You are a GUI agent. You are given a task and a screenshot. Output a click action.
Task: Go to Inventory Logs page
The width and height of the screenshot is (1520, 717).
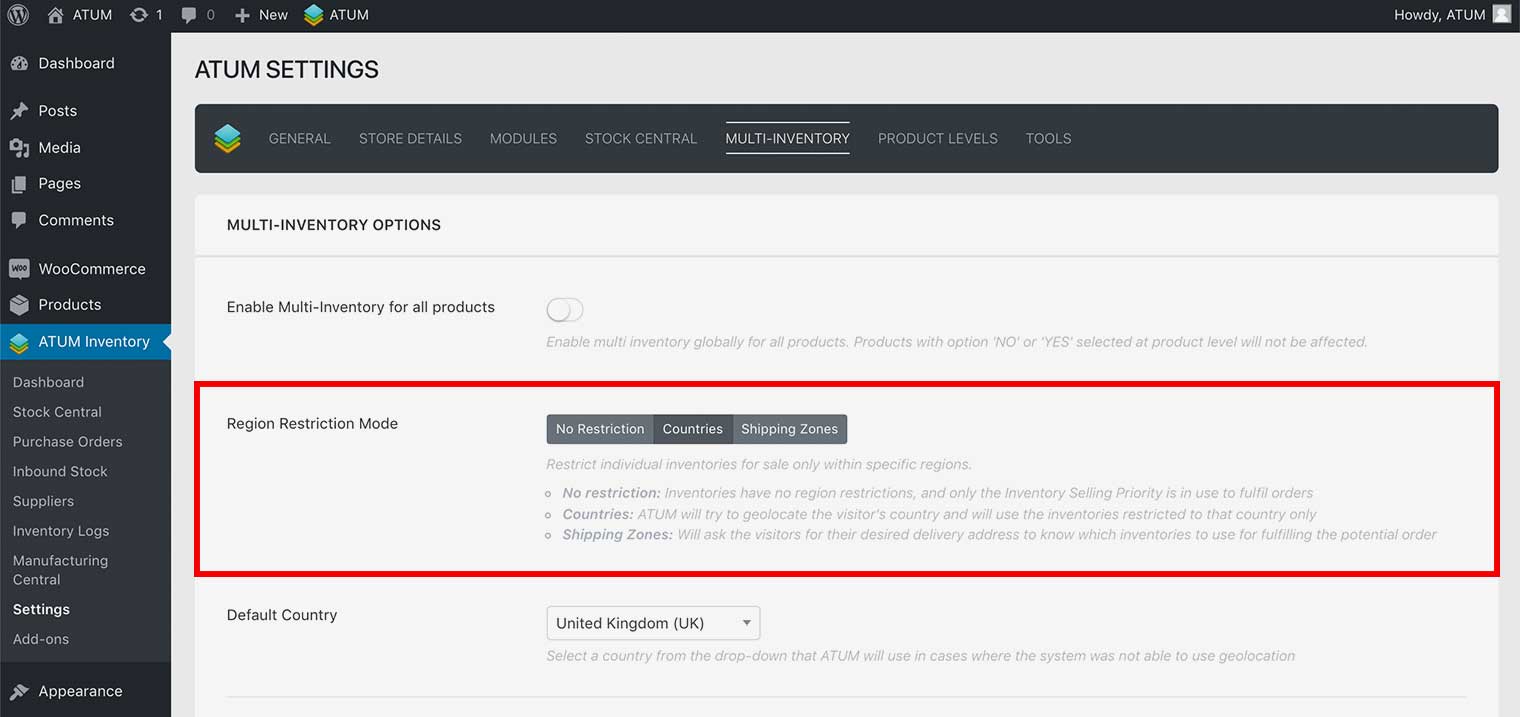point(61,531)
